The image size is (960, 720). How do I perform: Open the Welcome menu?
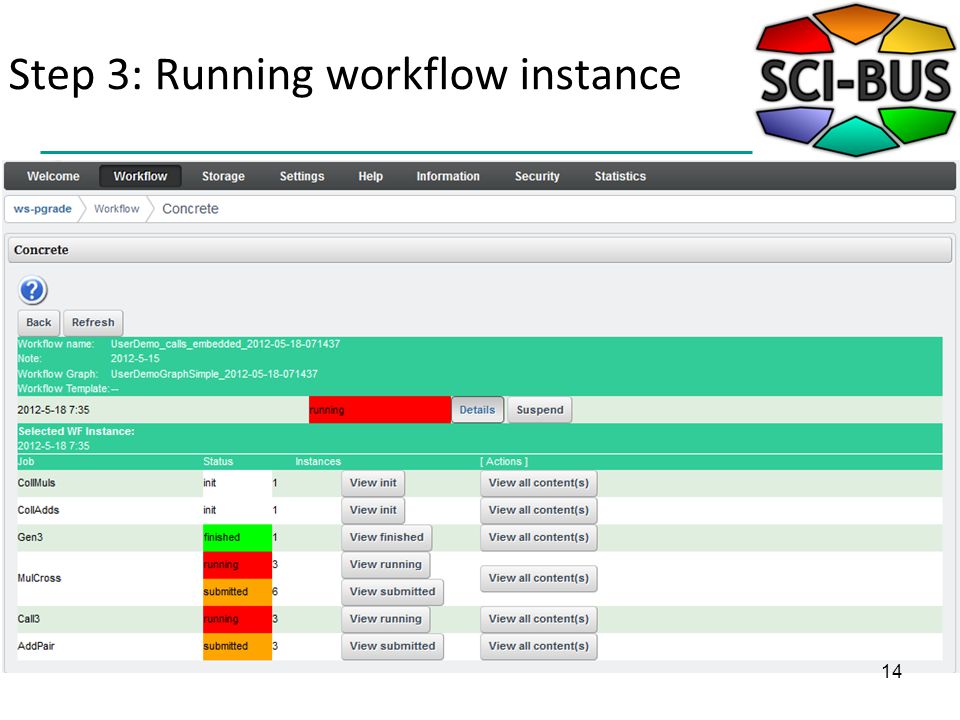53,176
